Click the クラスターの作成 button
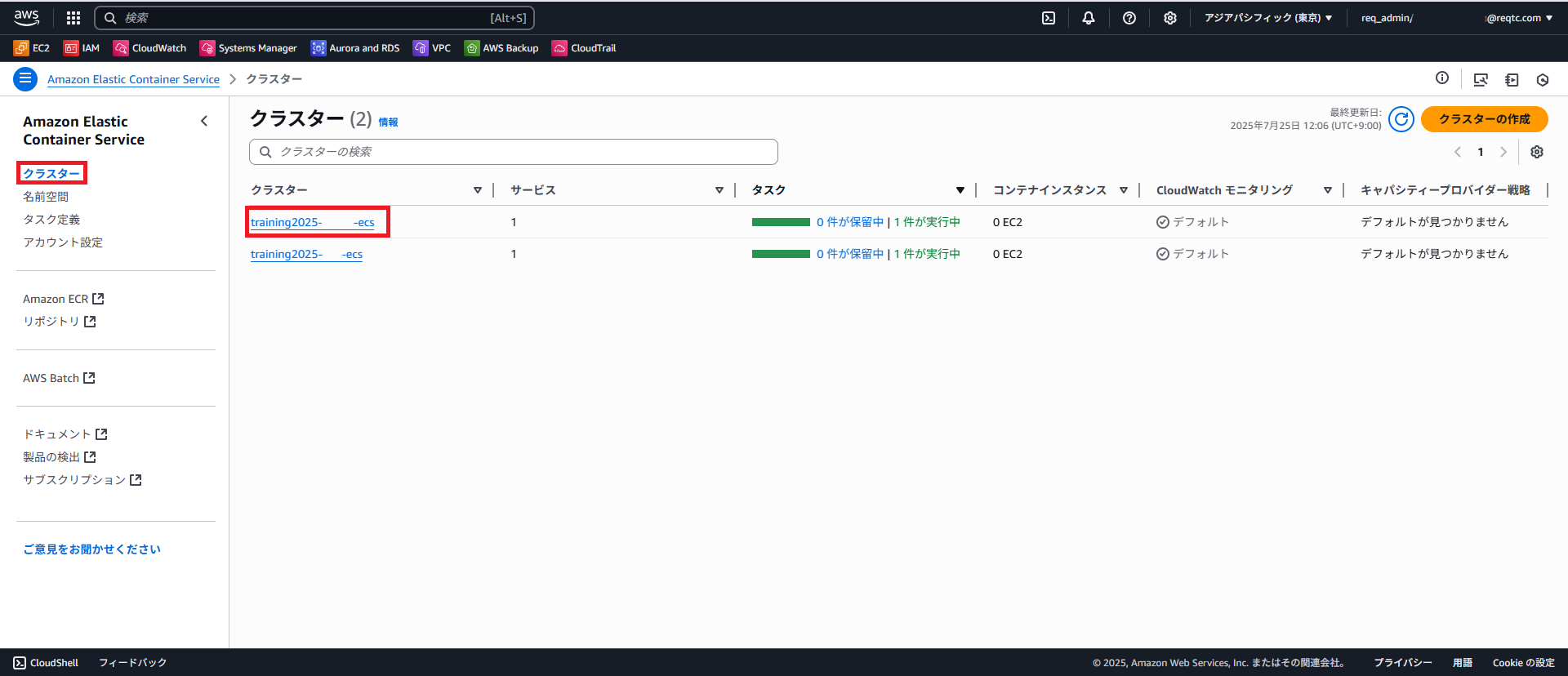The width and height of the screenshot is (1568, 676). pyautogui.click(x=1485, y=119)
